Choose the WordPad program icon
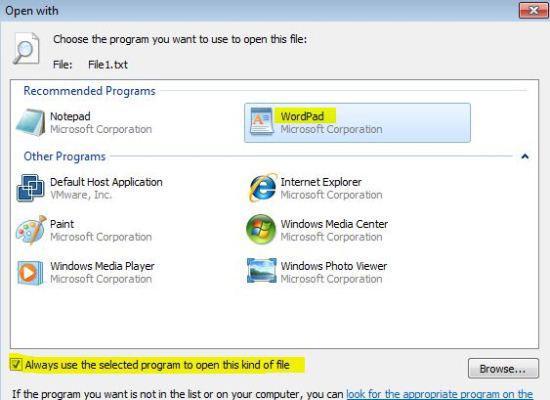550x400 pixels. 262,121
